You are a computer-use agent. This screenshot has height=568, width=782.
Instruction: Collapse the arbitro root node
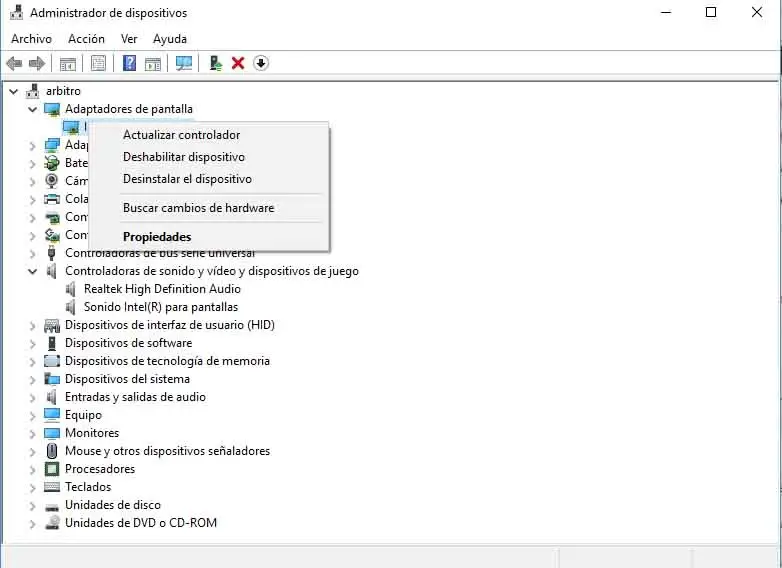(x=14, y=91)
